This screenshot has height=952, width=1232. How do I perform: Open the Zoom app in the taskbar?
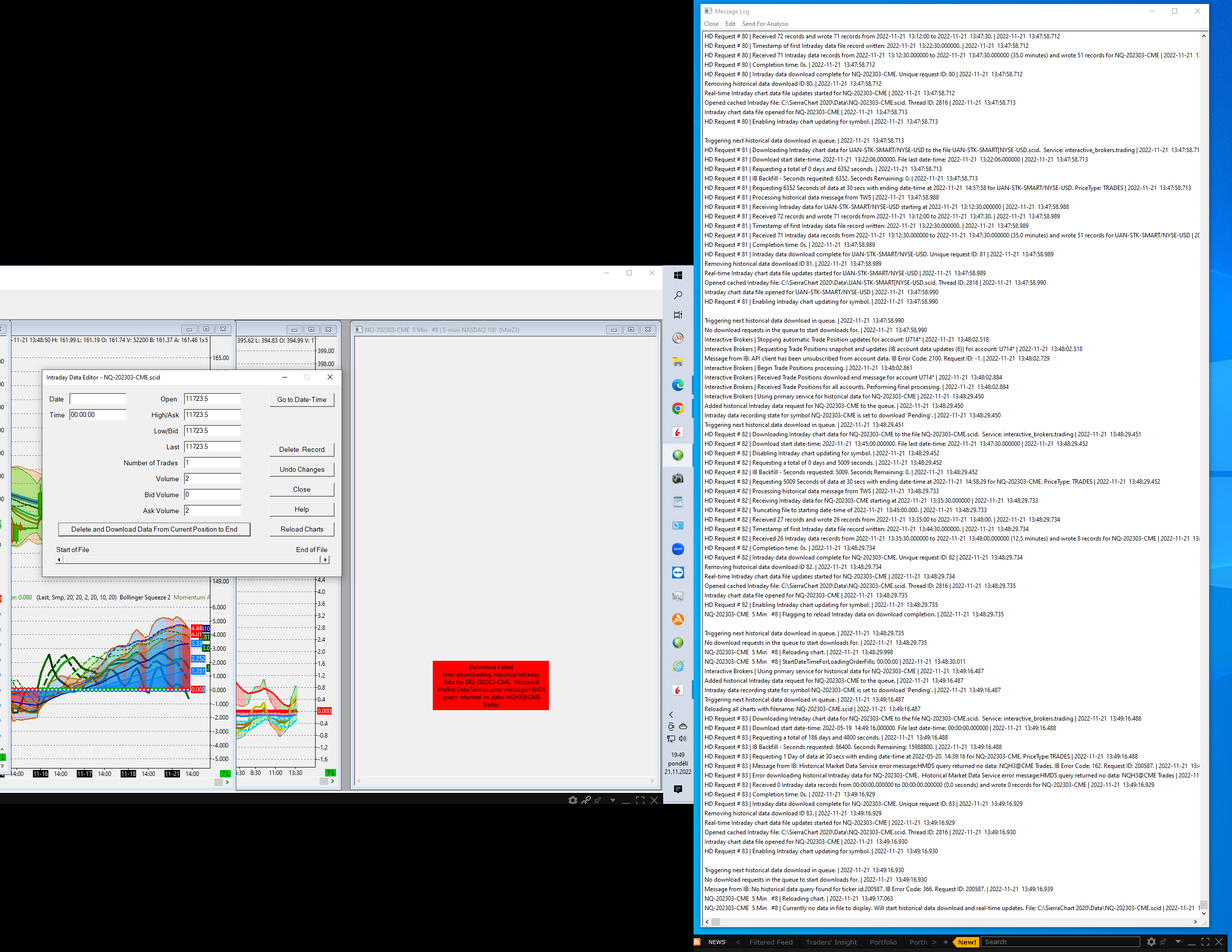click(x=678, y=549)
